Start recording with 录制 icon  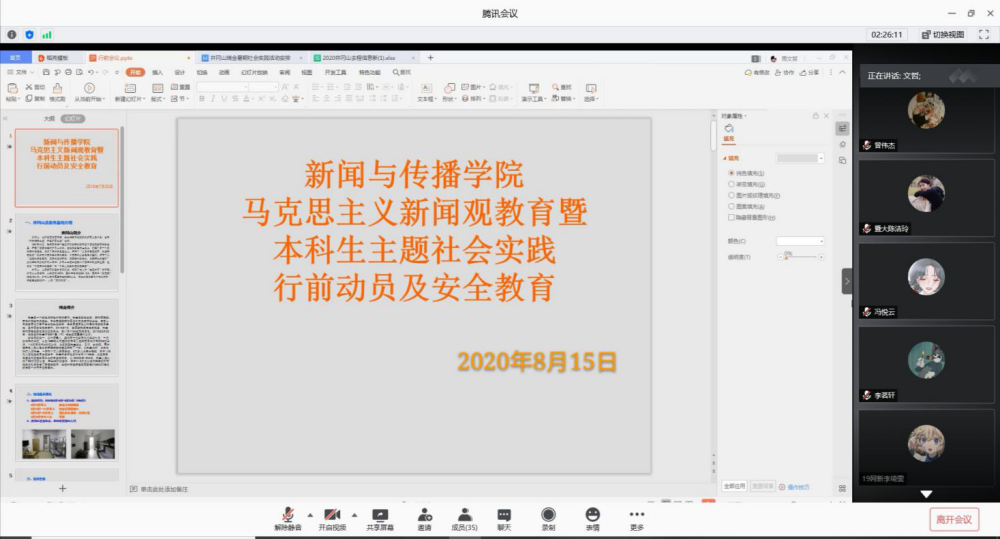pos(548,514)
